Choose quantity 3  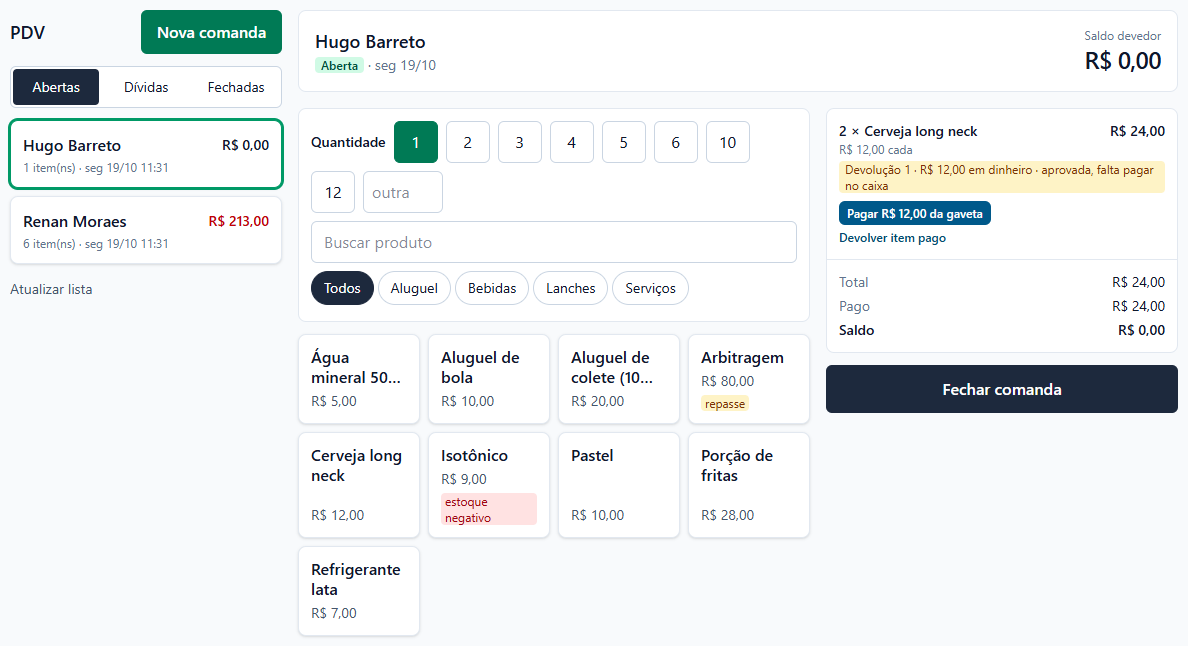[520, 142]
